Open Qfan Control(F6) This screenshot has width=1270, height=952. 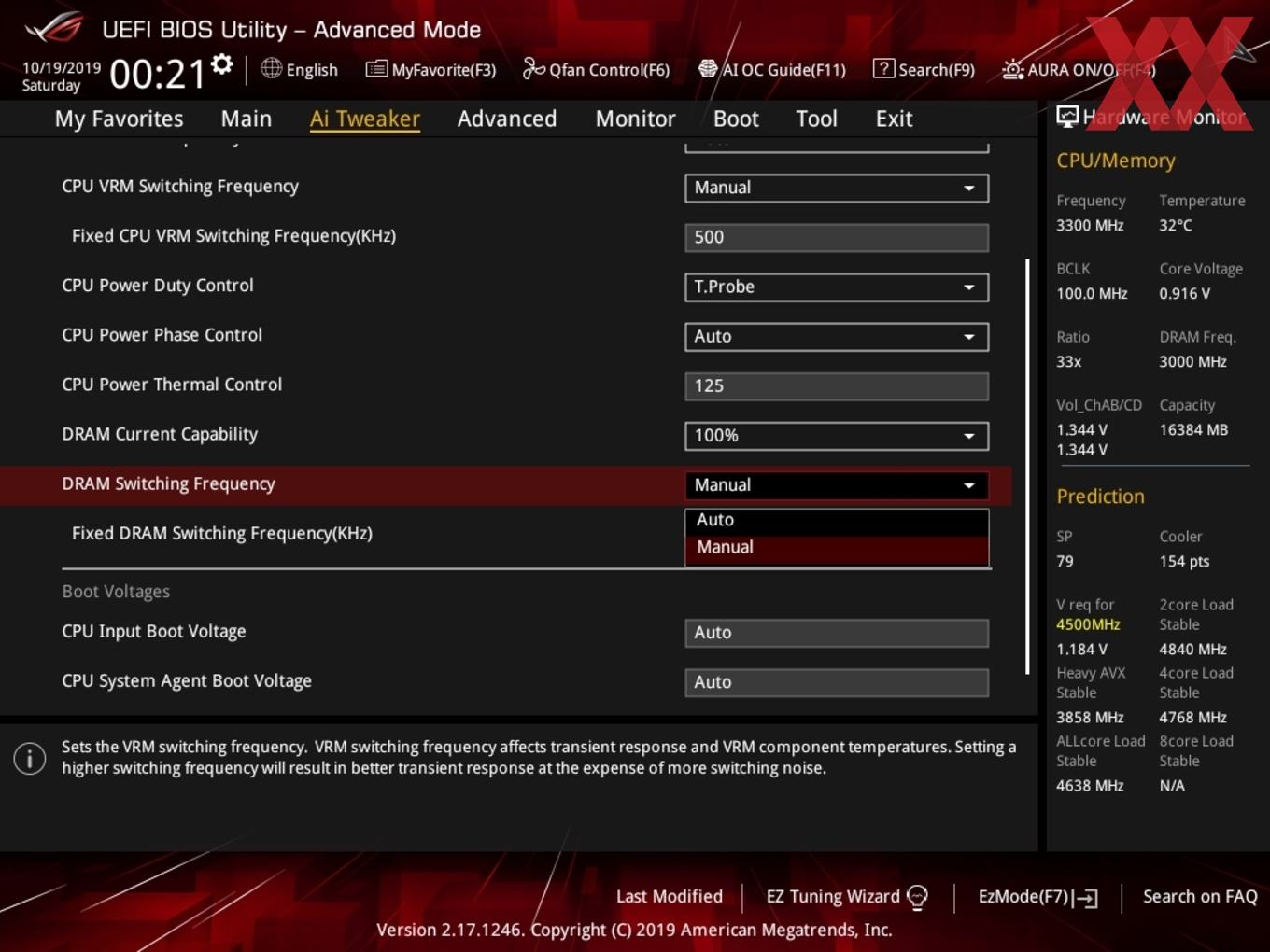(596, 70)
